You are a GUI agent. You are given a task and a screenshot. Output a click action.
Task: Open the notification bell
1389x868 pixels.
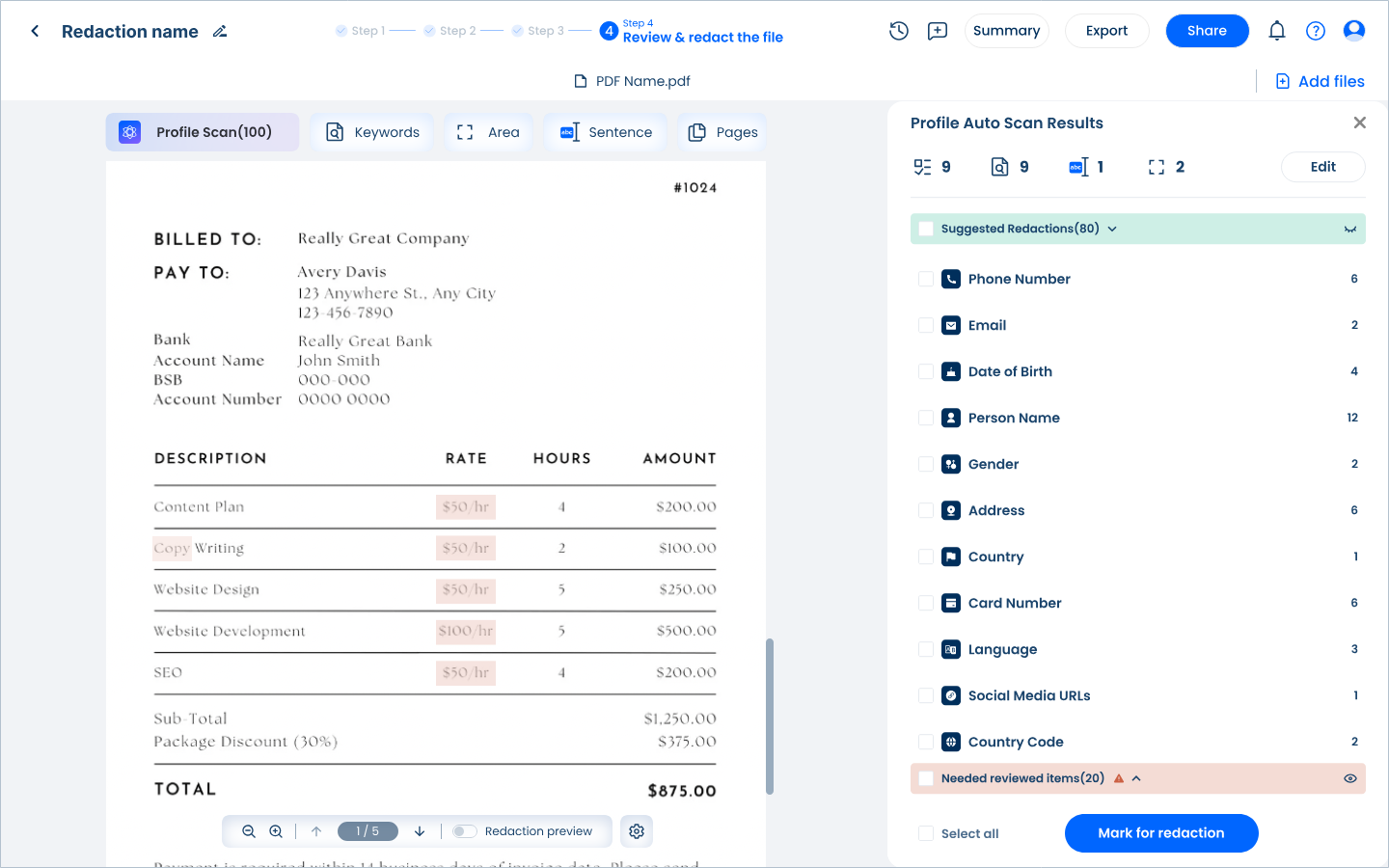click(1277, 30)
